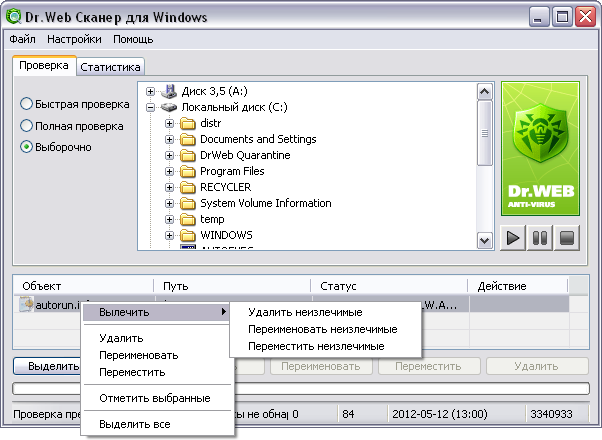
Task: Pause the scan
Action: pos(540,238)
